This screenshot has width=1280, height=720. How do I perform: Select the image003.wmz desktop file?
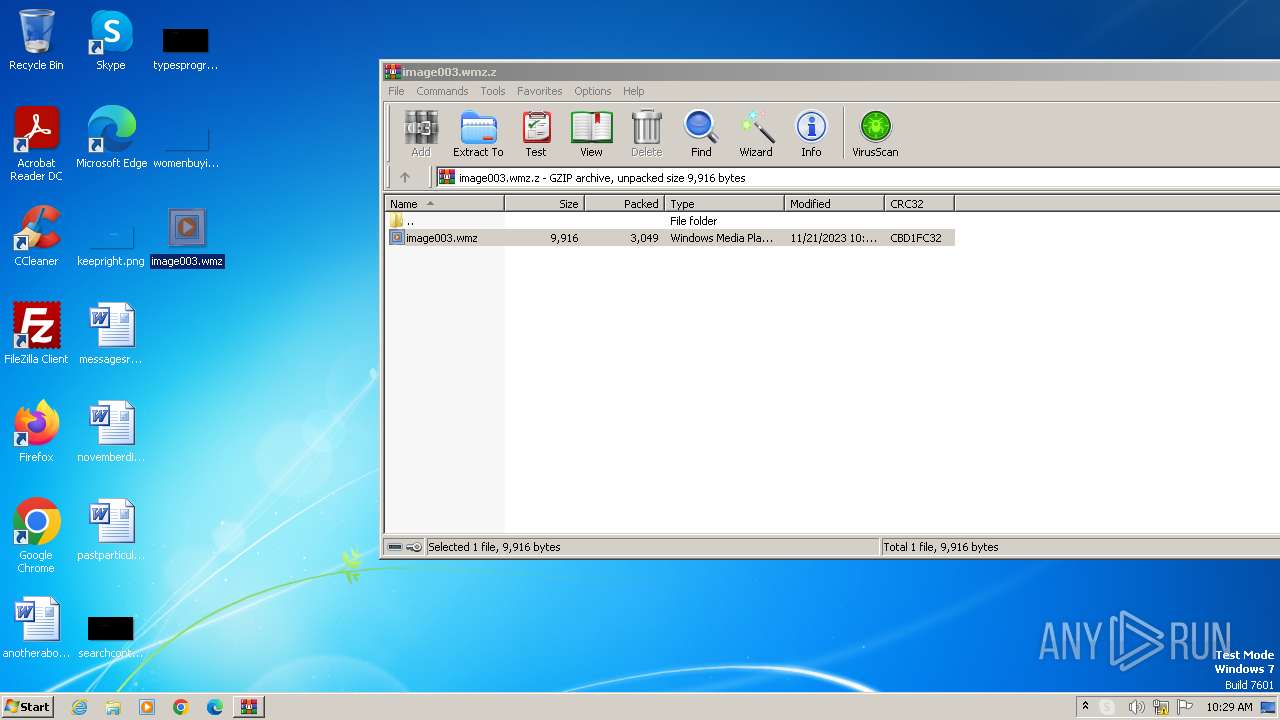click(186, 238)
